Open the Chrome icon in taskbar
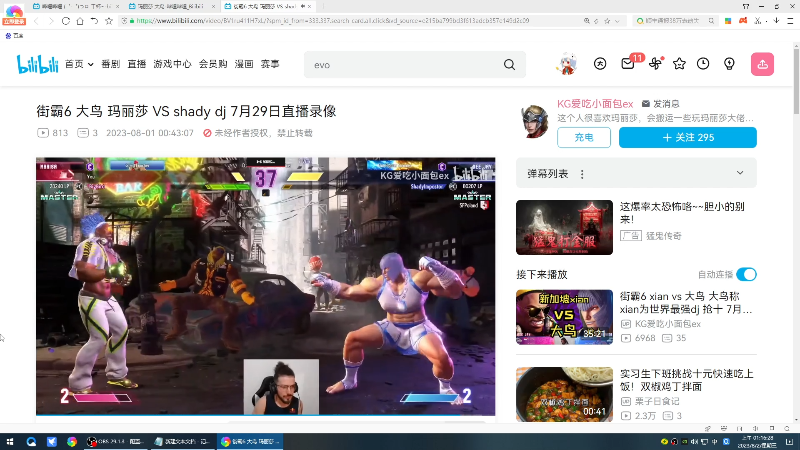The height and width of the screenshot is (450, 800). point(72,441)
